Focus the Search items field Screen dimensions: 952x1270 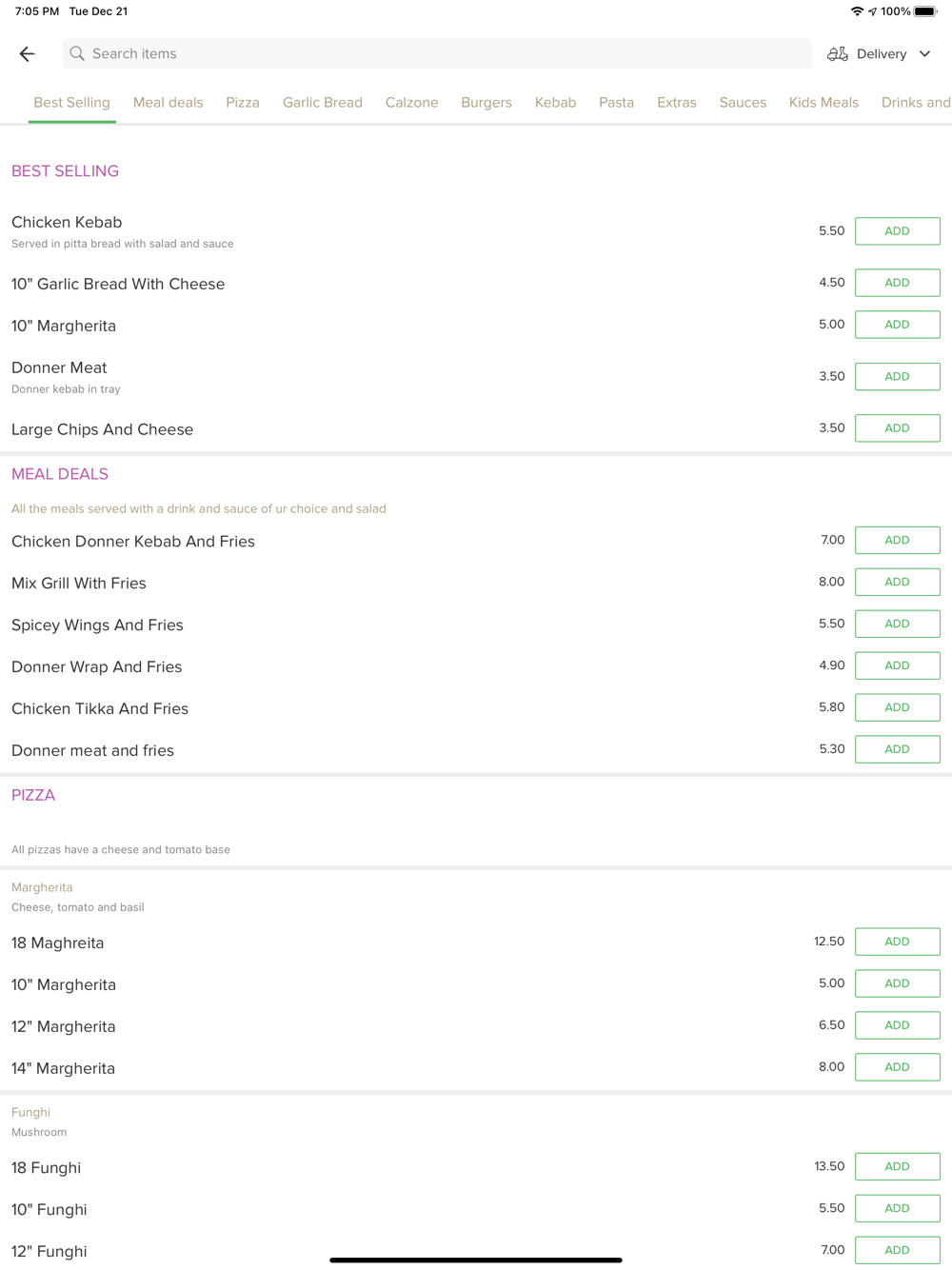click(438, 54)
